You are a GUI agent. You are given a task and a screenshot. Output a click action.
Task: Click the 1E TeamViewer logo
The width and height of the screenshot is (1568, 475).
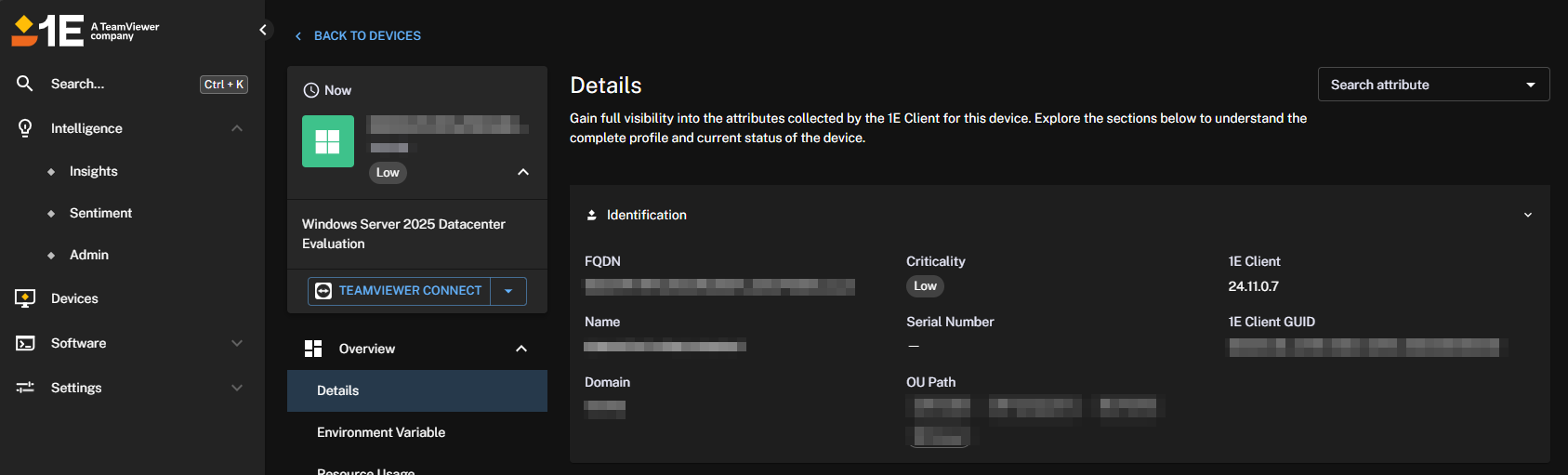[85, 31]
